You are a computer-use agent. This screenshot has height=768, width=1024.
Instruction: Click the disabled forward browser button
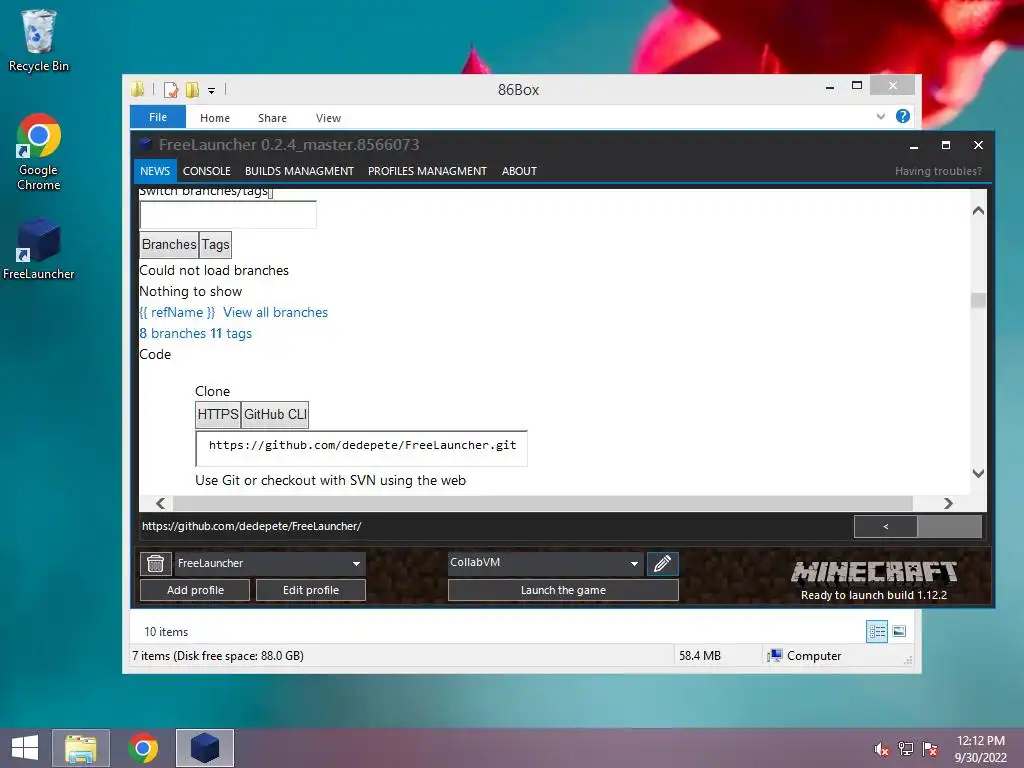coord(950,526)
